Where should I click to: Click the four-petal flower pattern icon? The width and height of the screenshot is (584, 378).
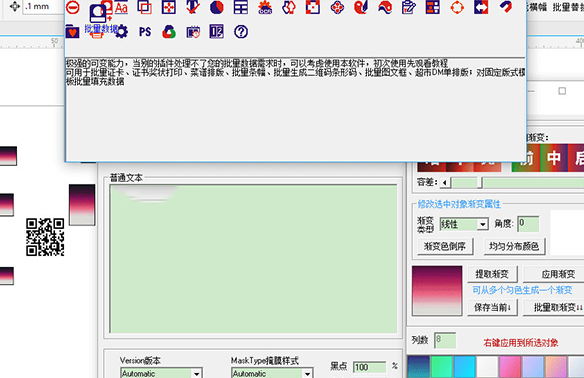(337, 7)
